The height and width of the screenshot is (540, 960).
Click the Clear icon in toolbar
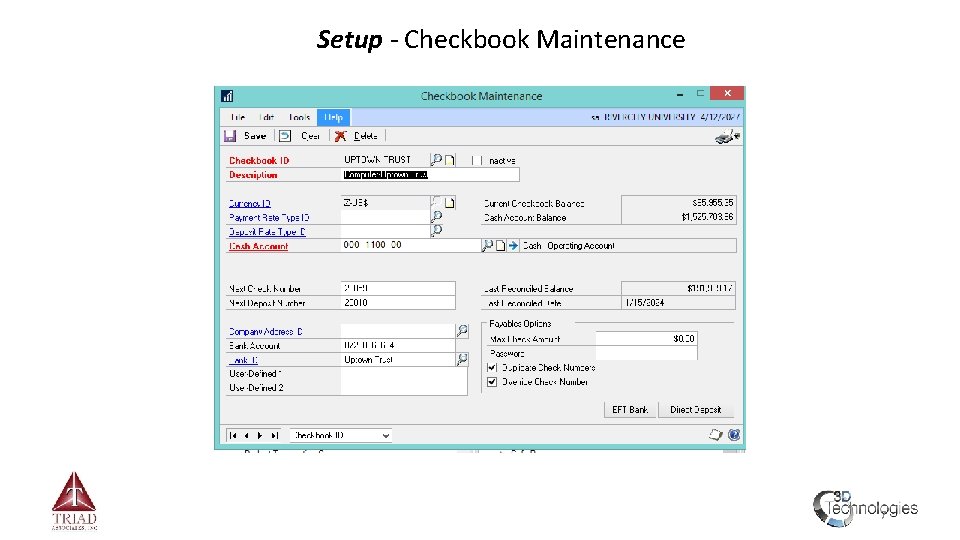pos(285,136)
